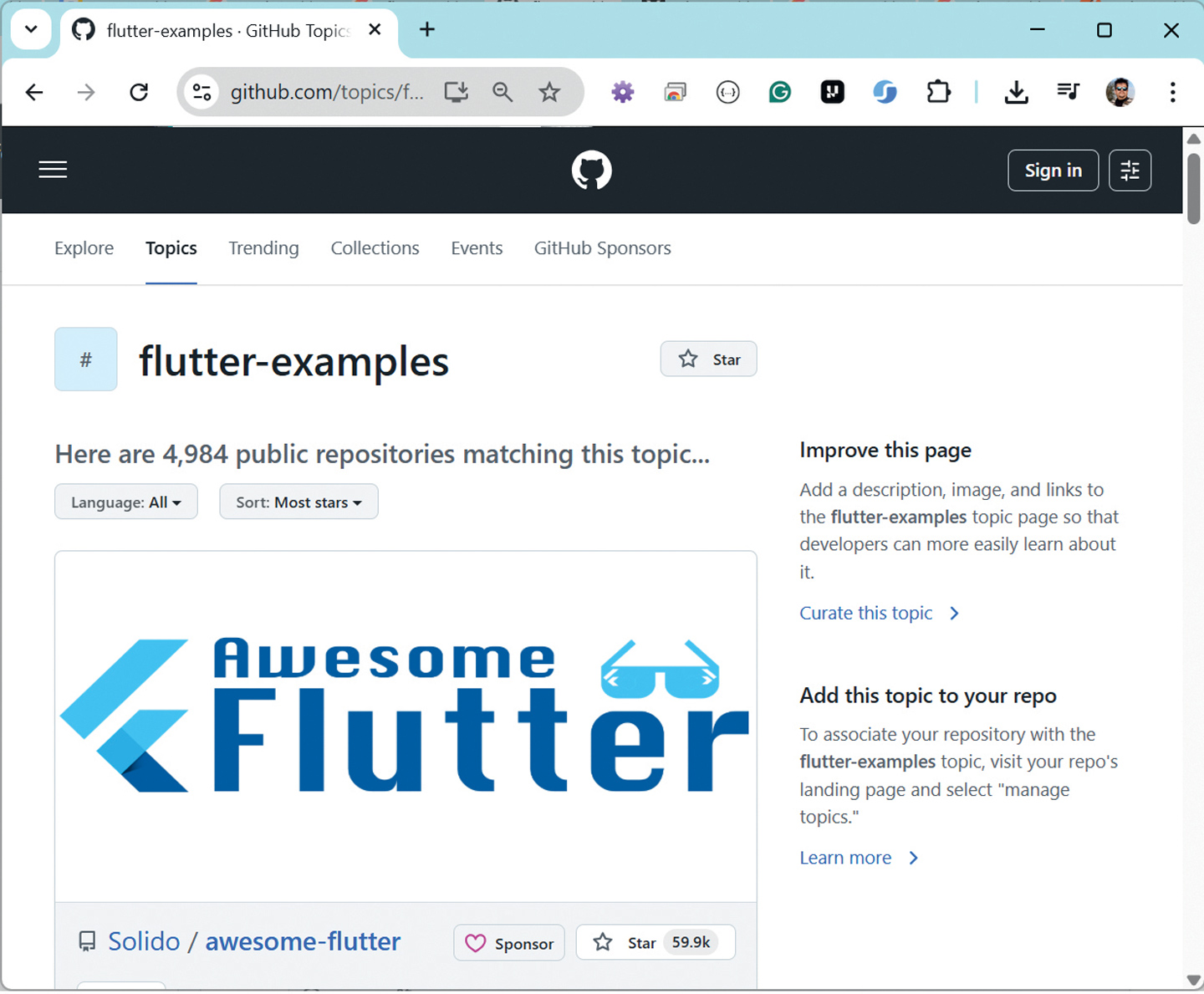1204x994 pixels.
Task: Click the Sign in button
Action: tap(1053, 171)
